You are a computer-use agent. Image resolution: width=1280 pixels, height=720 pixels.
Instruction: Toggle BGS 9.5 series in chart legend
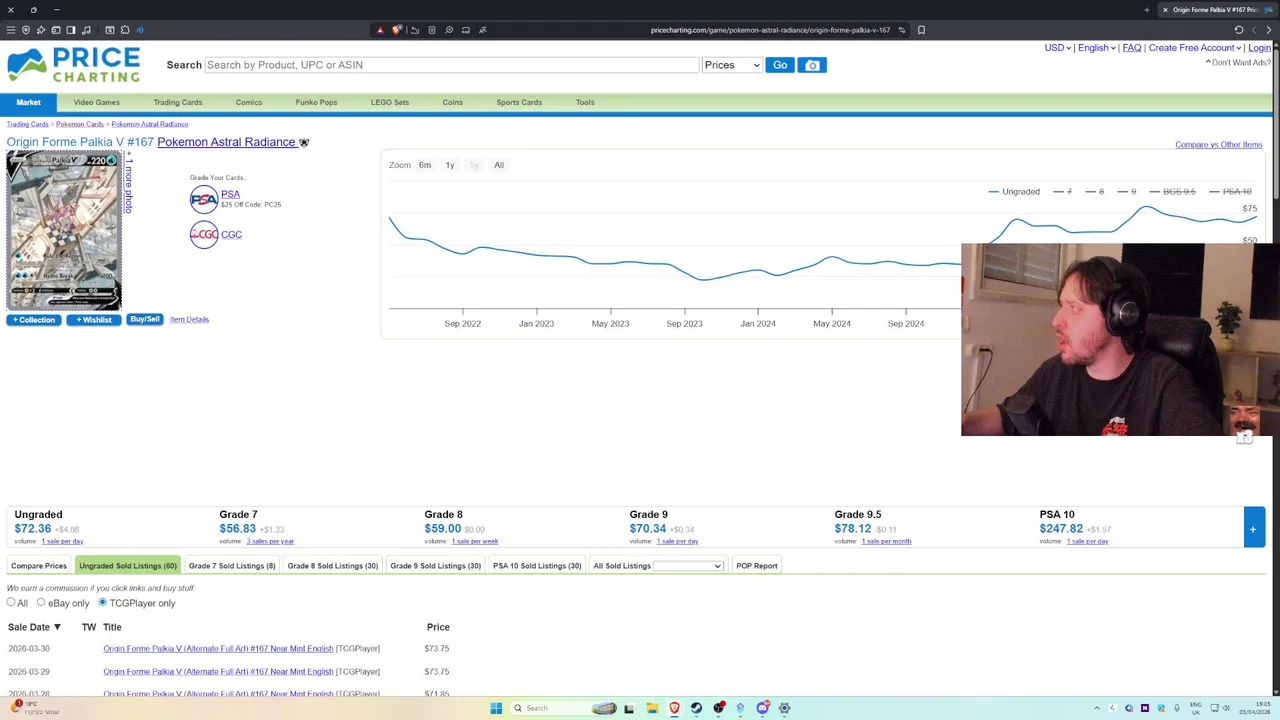1173,192
